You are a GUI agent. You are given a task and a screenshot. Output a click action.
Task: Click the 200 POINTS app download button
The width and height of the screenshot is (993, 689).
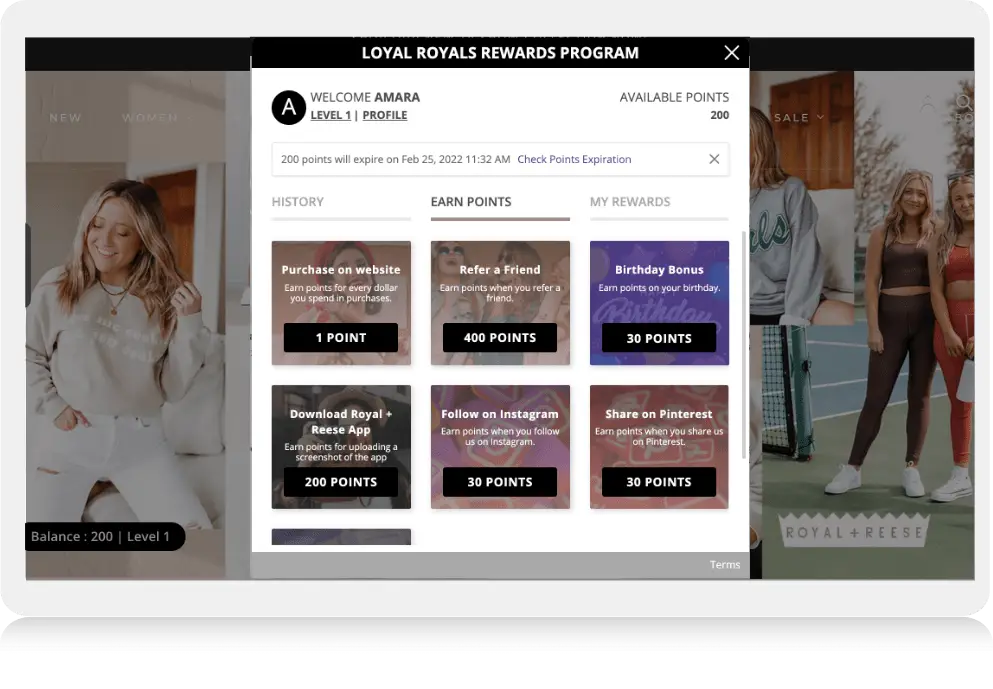click(x=341, y=482)
